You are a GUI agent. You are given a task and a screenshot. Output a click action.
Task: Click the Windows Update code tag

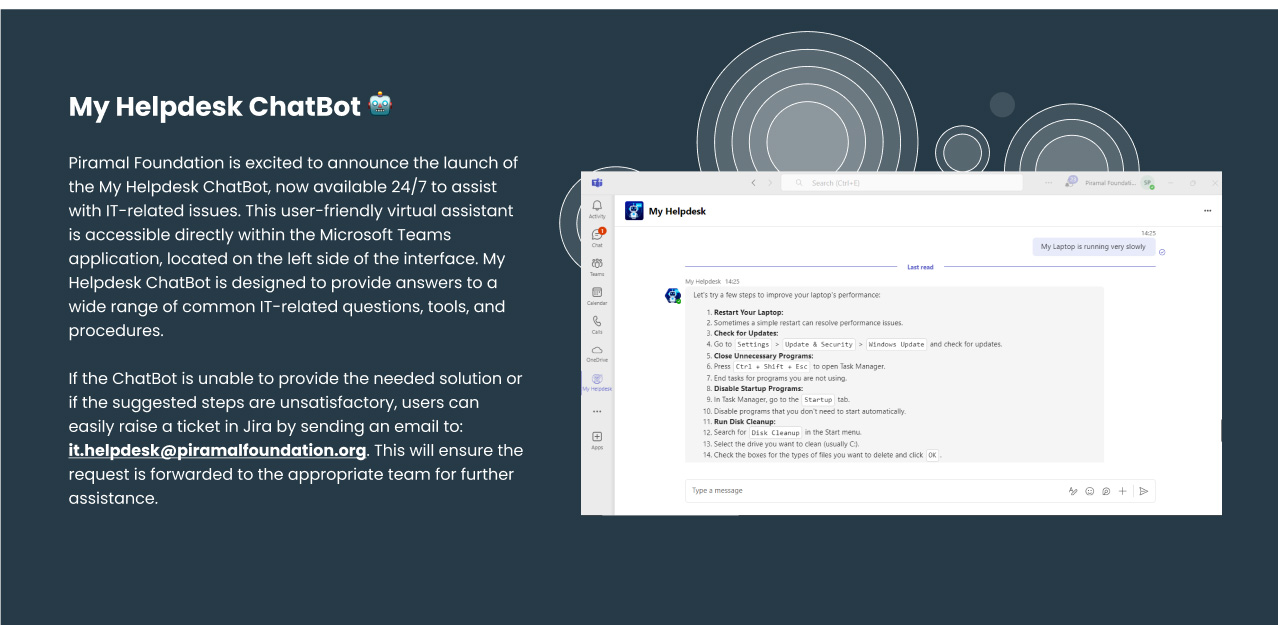click(x=896, y=344)
